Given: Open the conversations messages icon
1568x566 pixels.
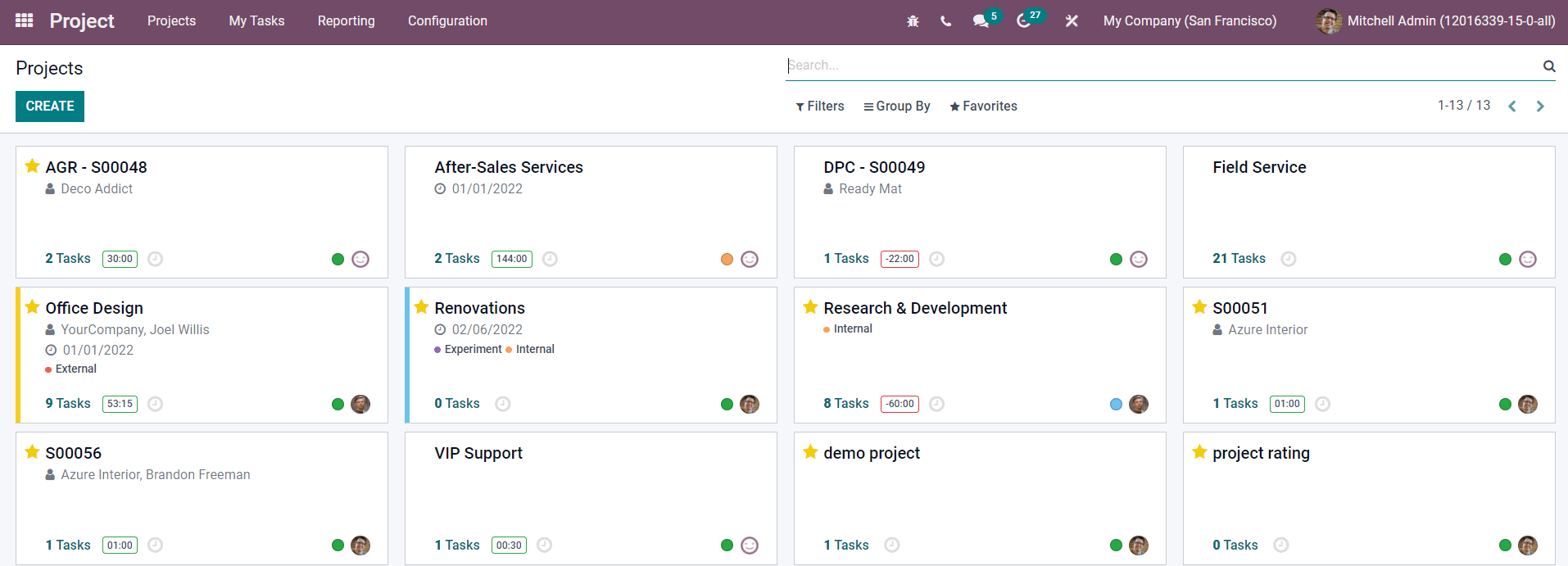Looking at the screenshot, I should click(981, 21).
